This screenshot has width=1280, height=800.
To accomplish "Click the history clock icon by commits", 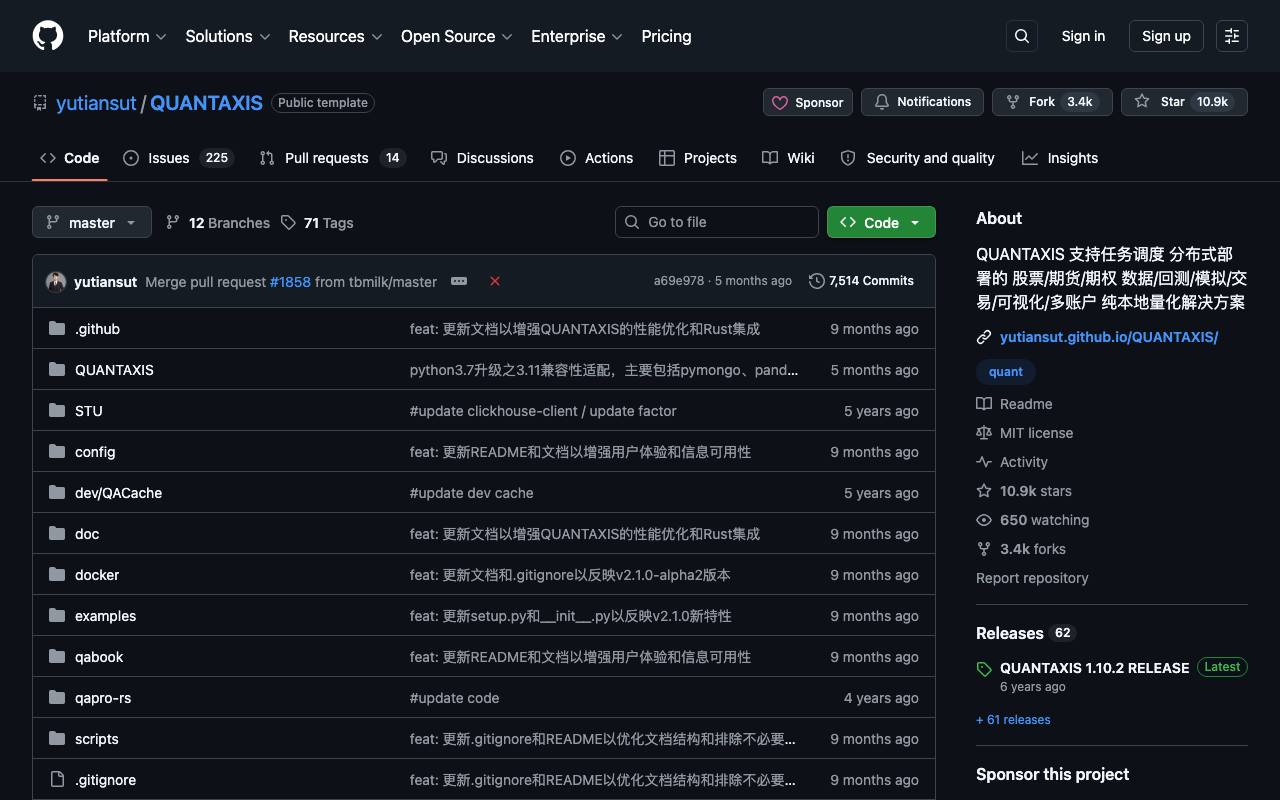I will (817, 281).
